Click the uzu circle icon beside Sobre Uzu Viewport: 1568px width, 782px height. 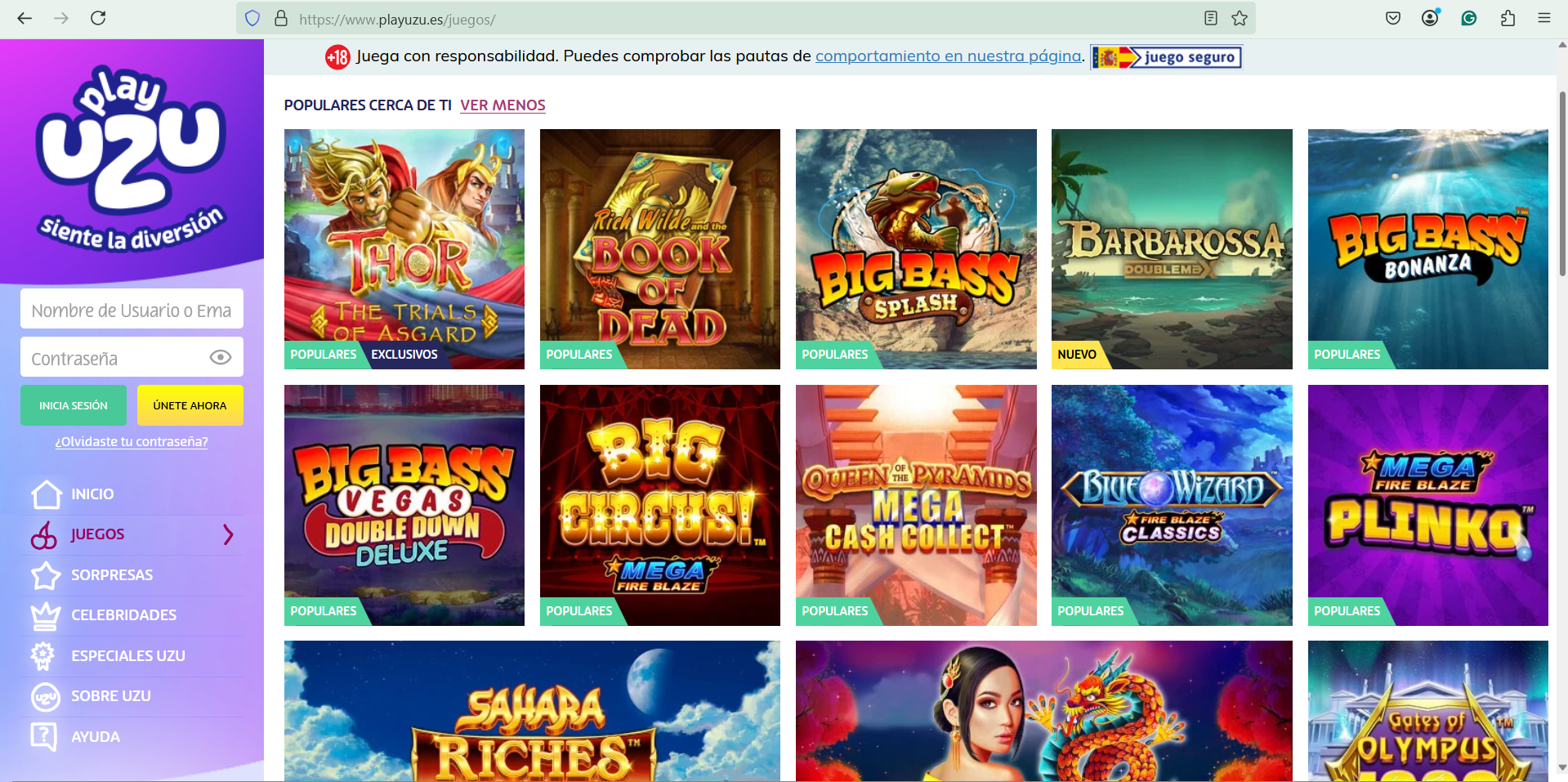tap(46, 696)
